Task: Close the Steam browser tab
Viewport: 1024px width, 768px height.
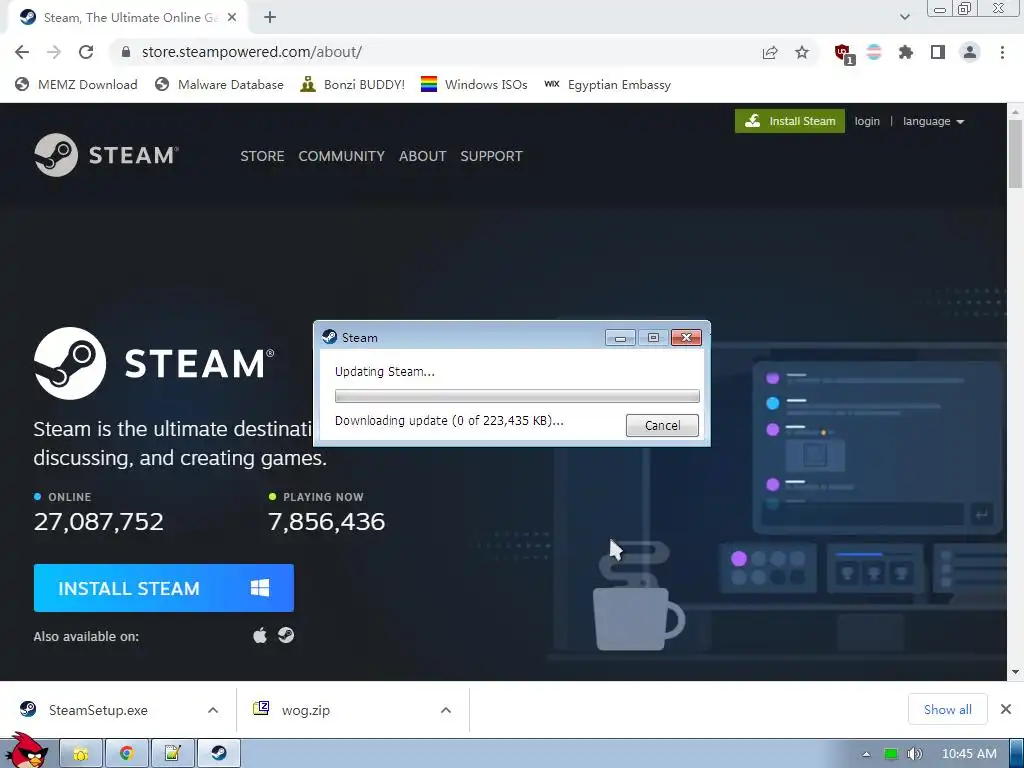Action: click(x=232, y=18)
